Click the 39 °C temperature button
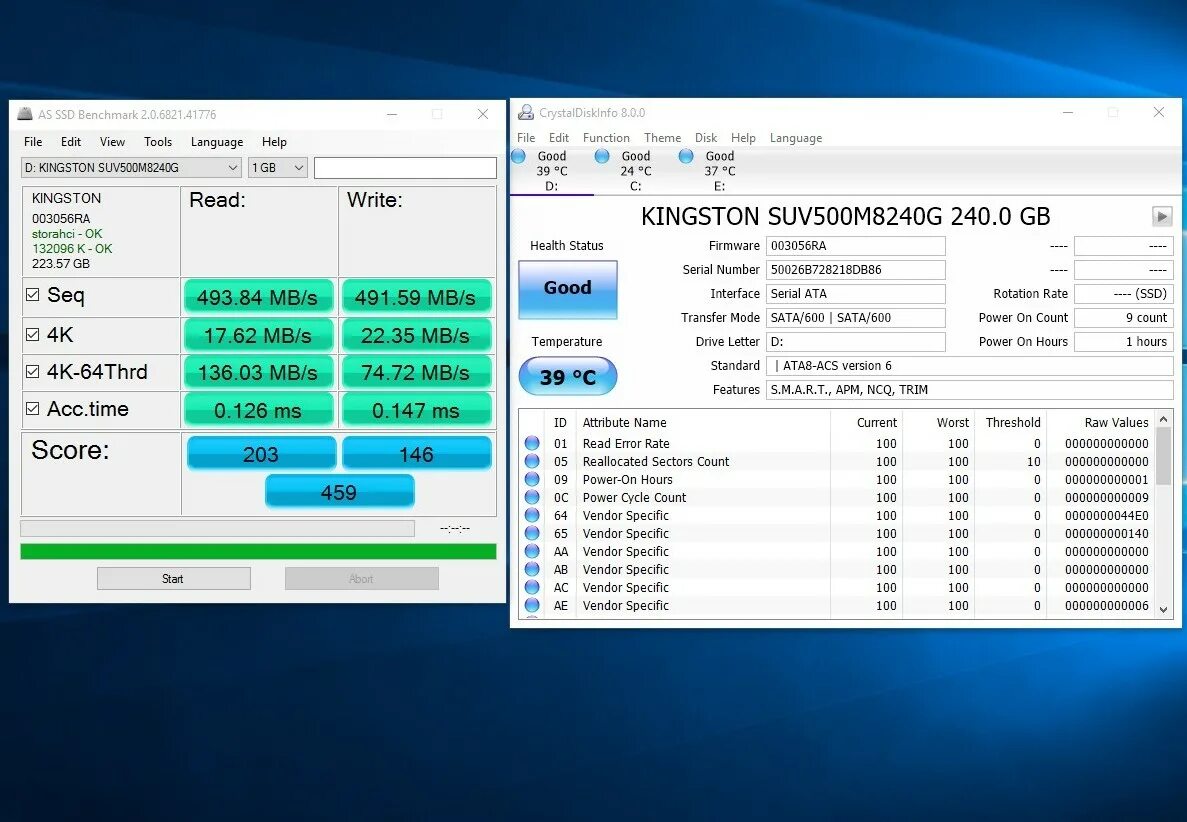Screen dimensions: 1187x822 568,376
